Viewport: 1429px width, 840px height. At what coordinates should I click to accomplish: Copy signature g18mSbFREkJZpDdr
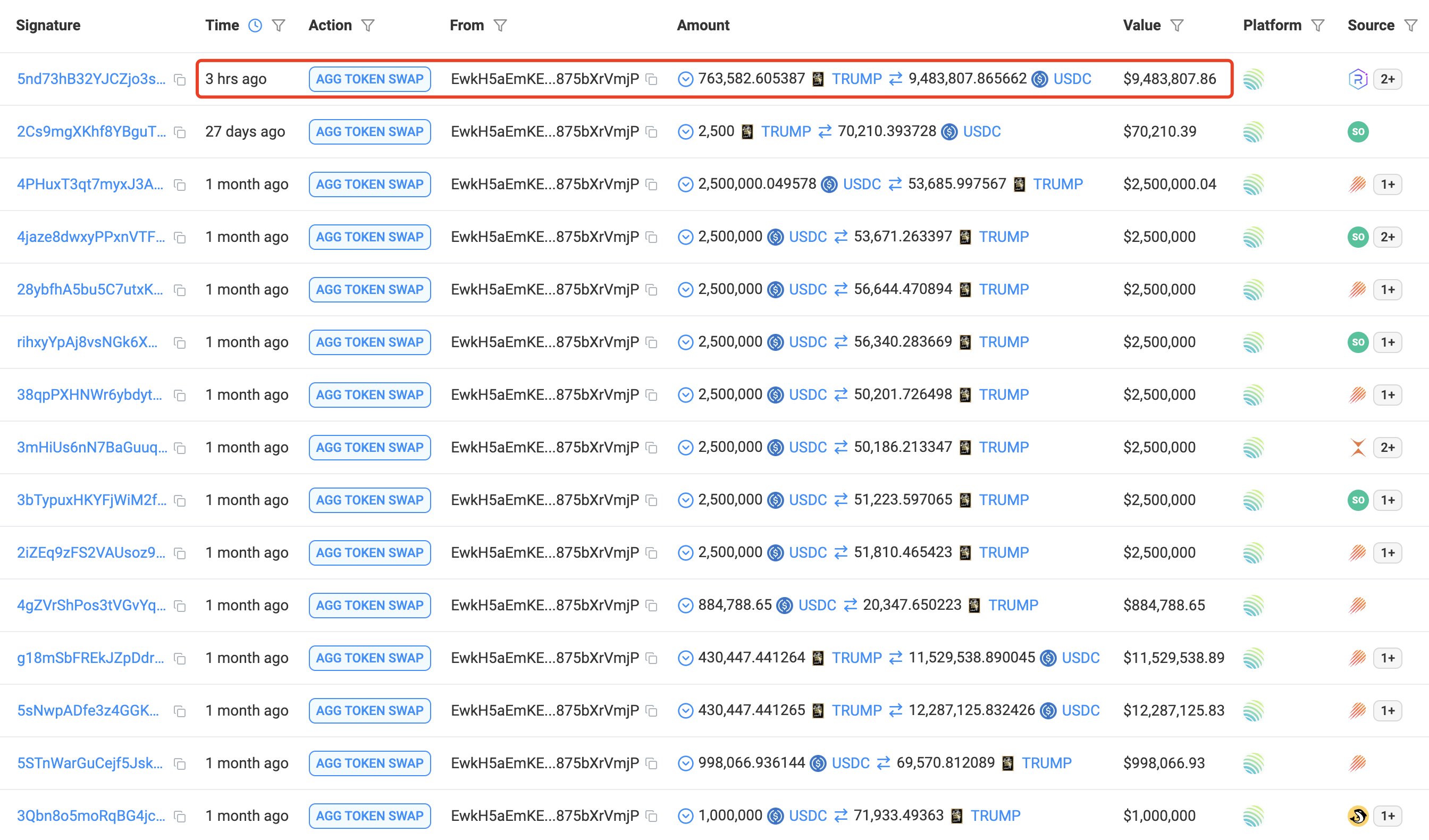coord(180,659)
